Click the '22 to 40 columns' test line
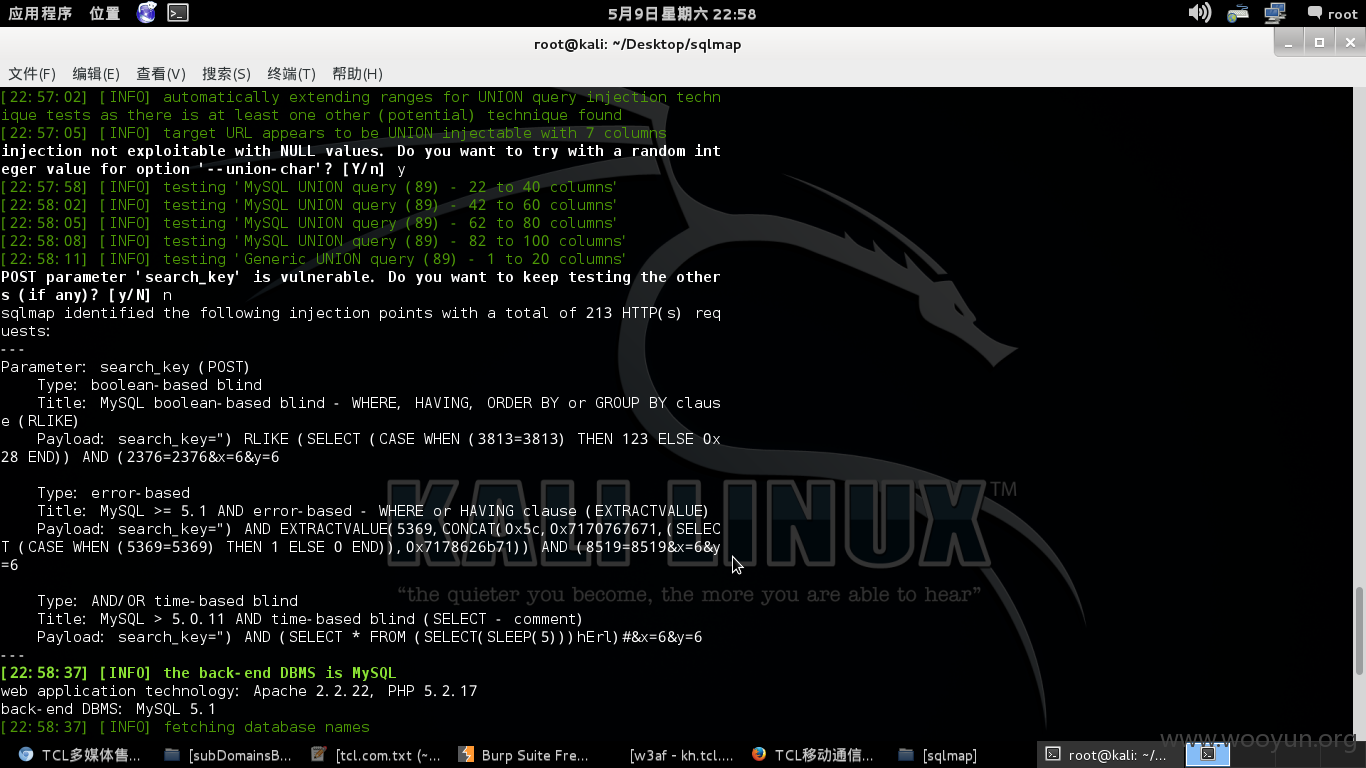 (309, 187)
